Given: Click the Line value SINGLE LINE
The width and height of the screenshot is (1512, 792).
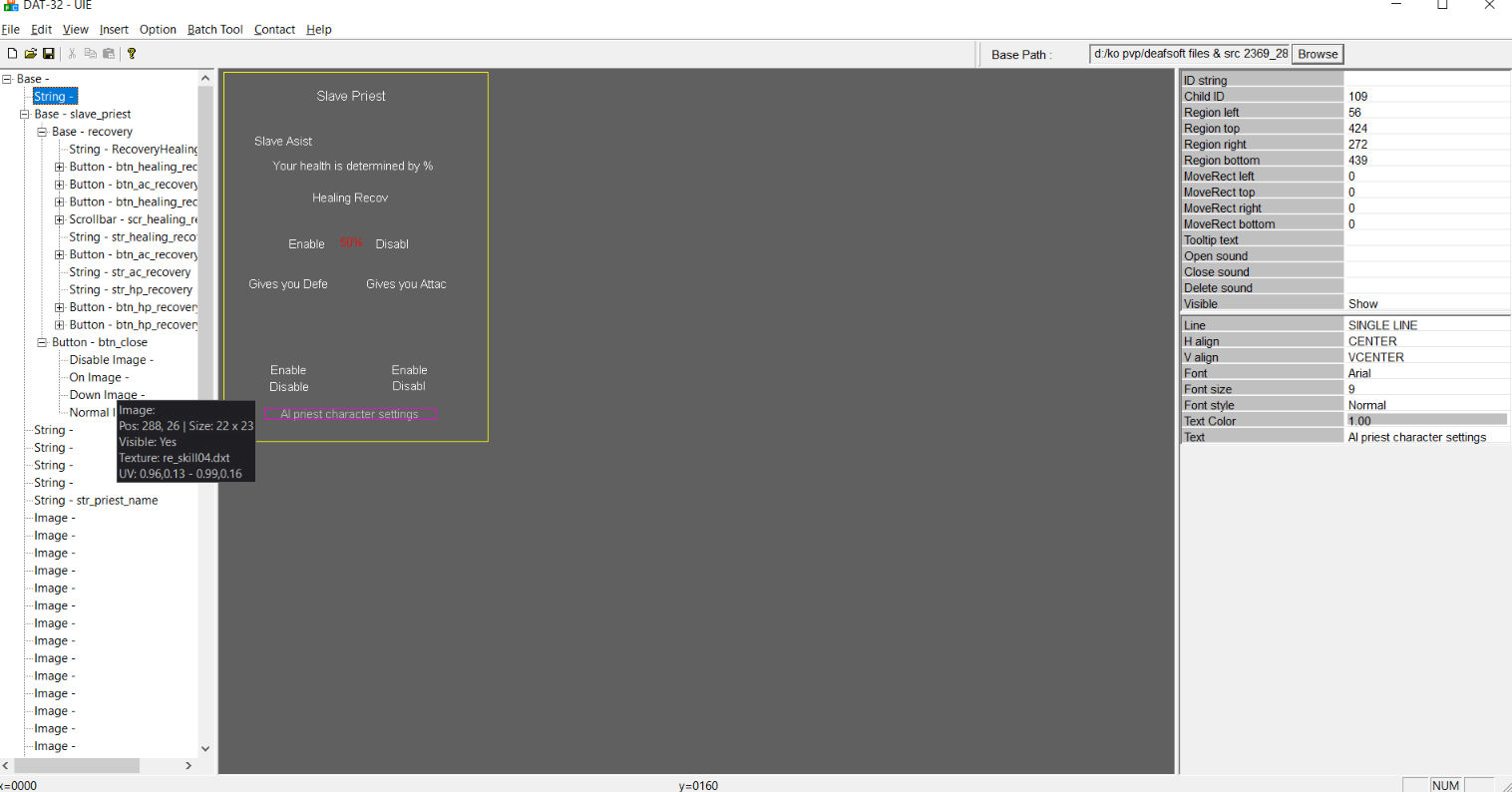Looking at the screenshot, I should (x=1426, y=325).
